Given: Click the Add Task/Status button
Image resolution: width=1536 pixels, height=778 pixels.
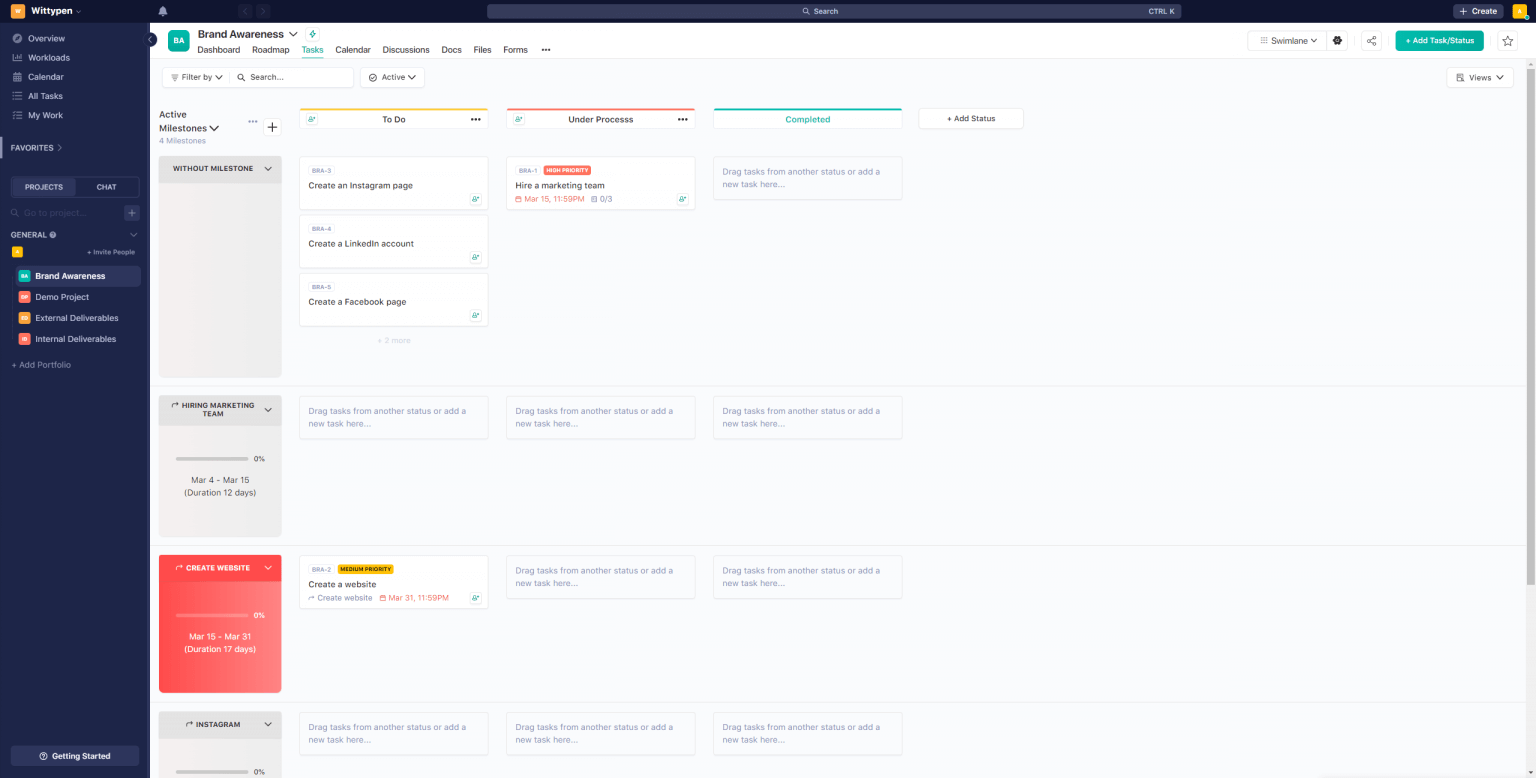Looking at the screenshot, I should coord(1439,41).
